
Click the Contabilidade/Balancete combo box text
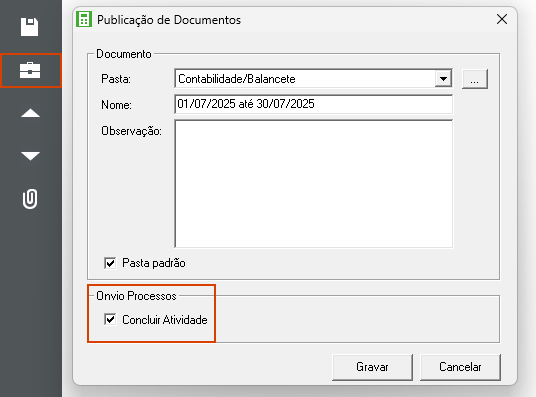(x=237, y=79)
